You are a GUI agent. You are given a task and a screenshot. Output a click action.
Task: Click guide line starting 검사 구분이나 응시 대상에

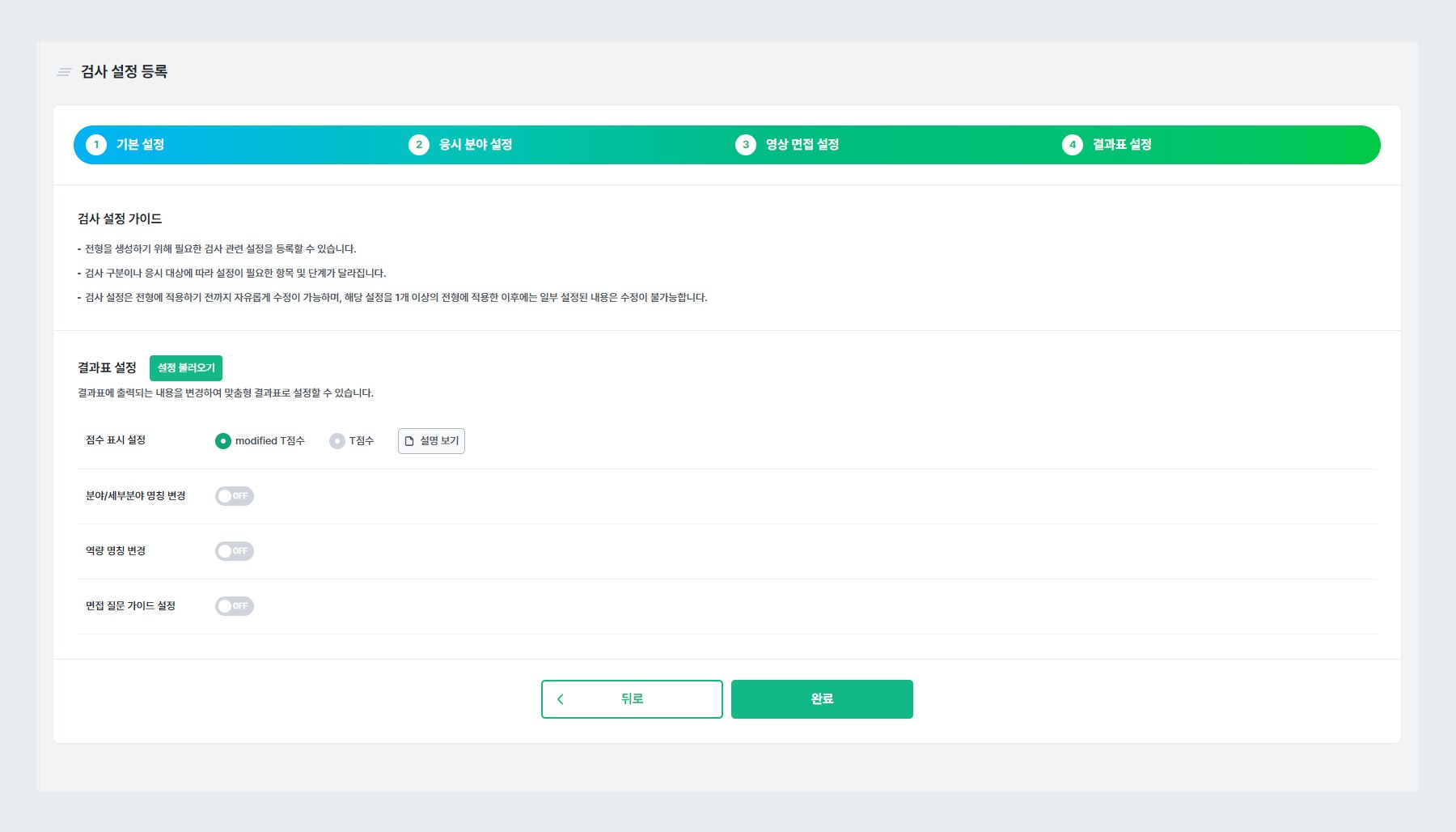(x=232, y=274)
